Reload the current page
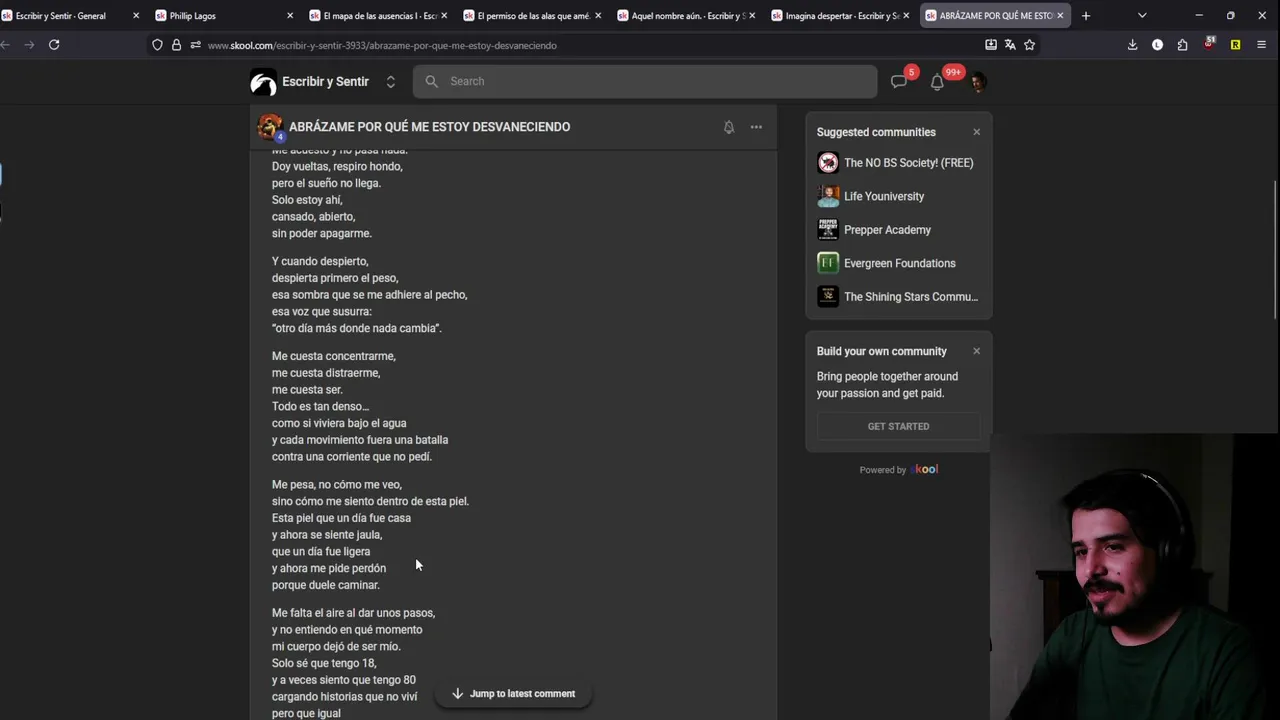This screenshot has height=720, width=1280. coord(54,45)
